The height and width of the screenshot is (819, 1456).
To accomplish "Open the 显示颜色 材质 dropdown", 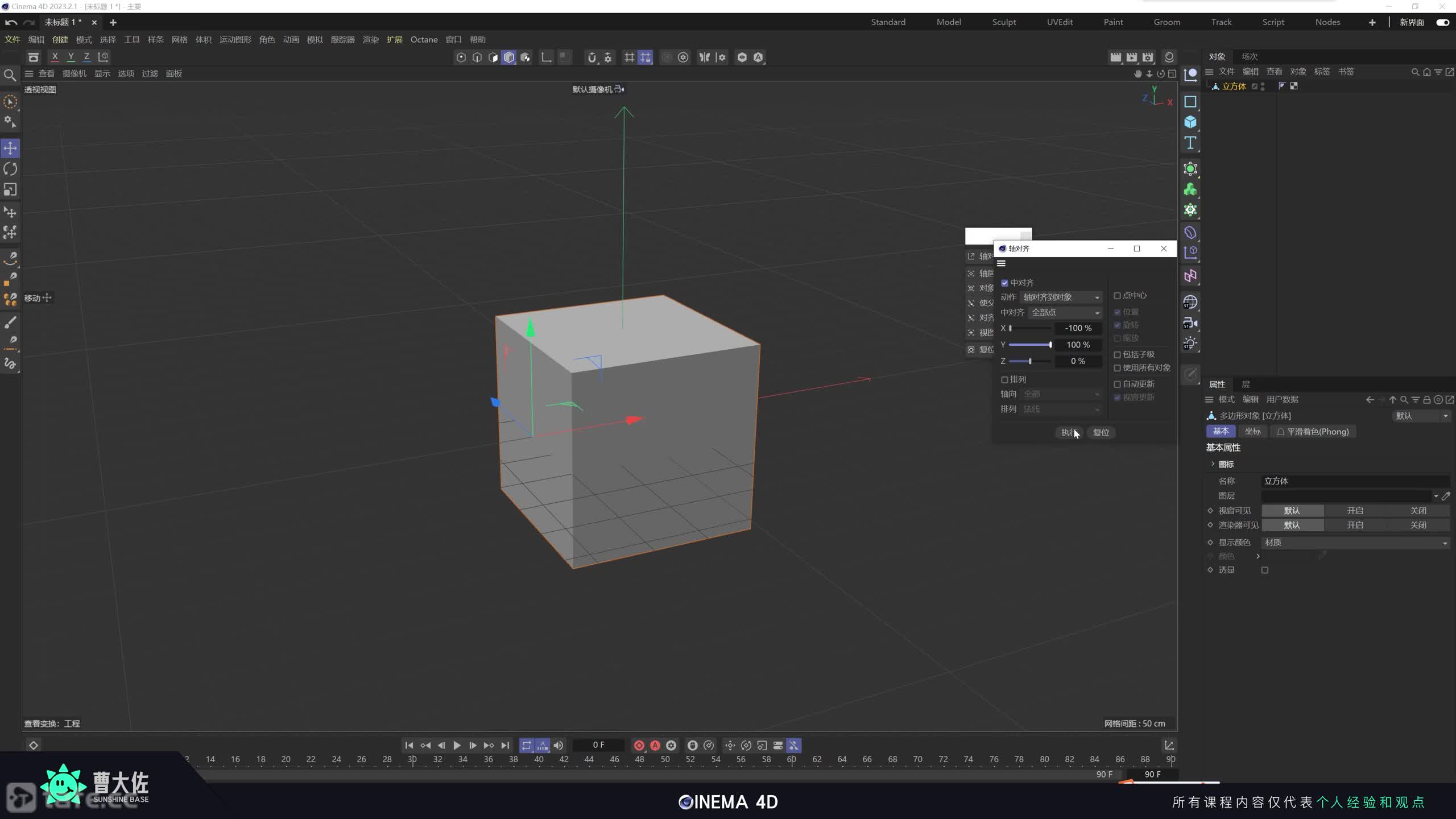I will click(1355, 543).
